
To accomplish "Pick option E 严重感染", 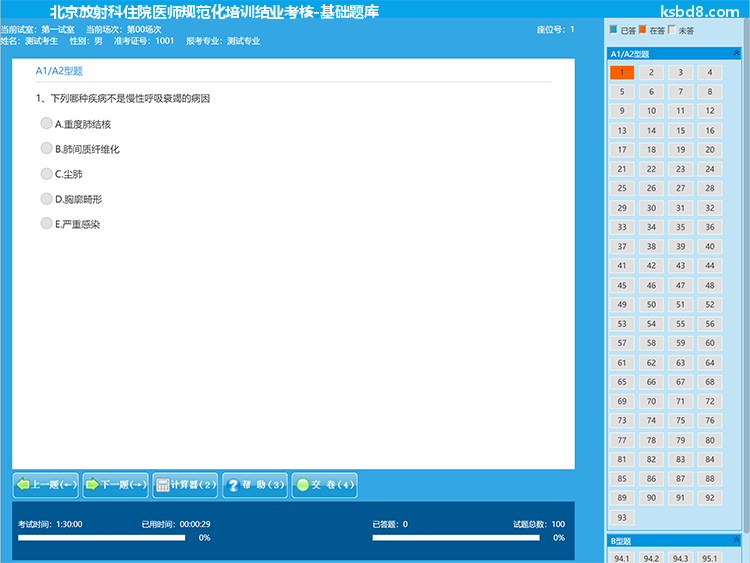I will tap(46, 223).
